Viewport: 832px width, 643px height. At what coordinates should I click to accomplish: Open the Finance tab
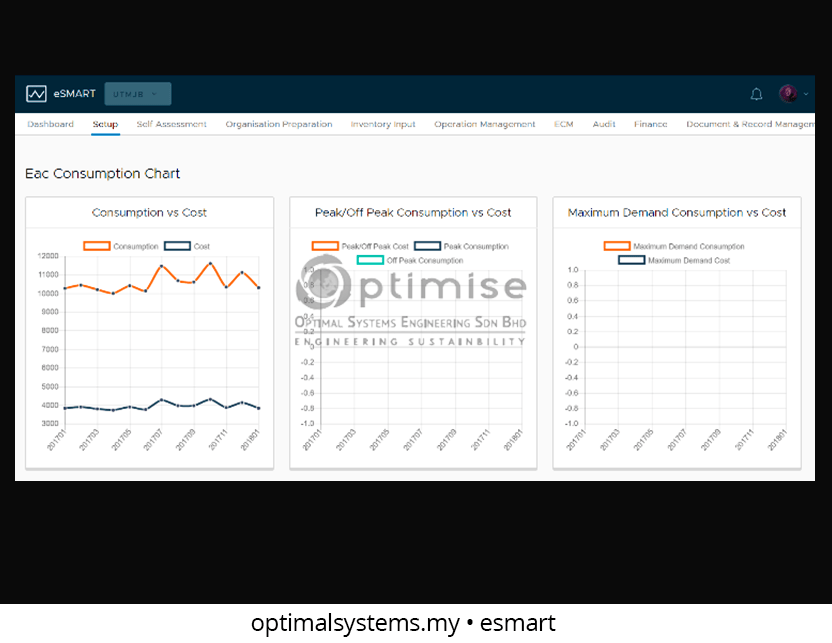coord(650,125)
